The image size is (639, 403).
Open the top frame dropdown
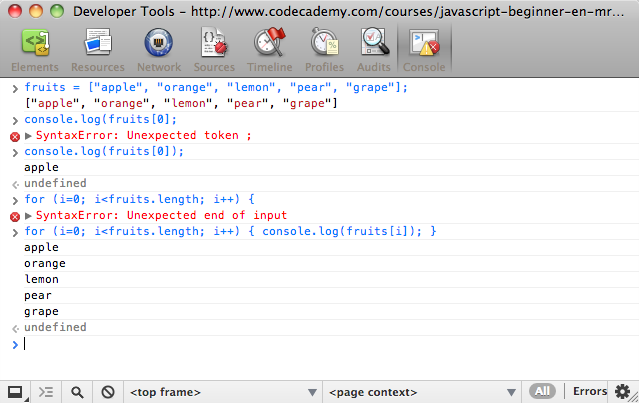point(220,392)
